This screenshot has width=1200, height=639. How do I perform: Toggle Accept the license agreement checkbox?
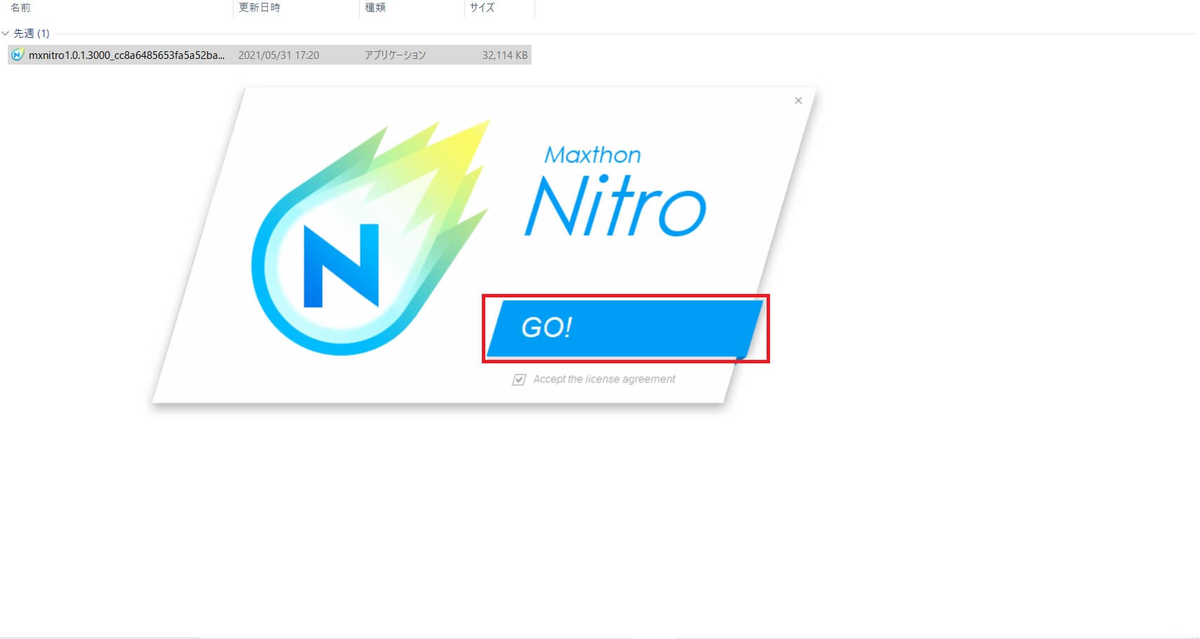[518, 380]
